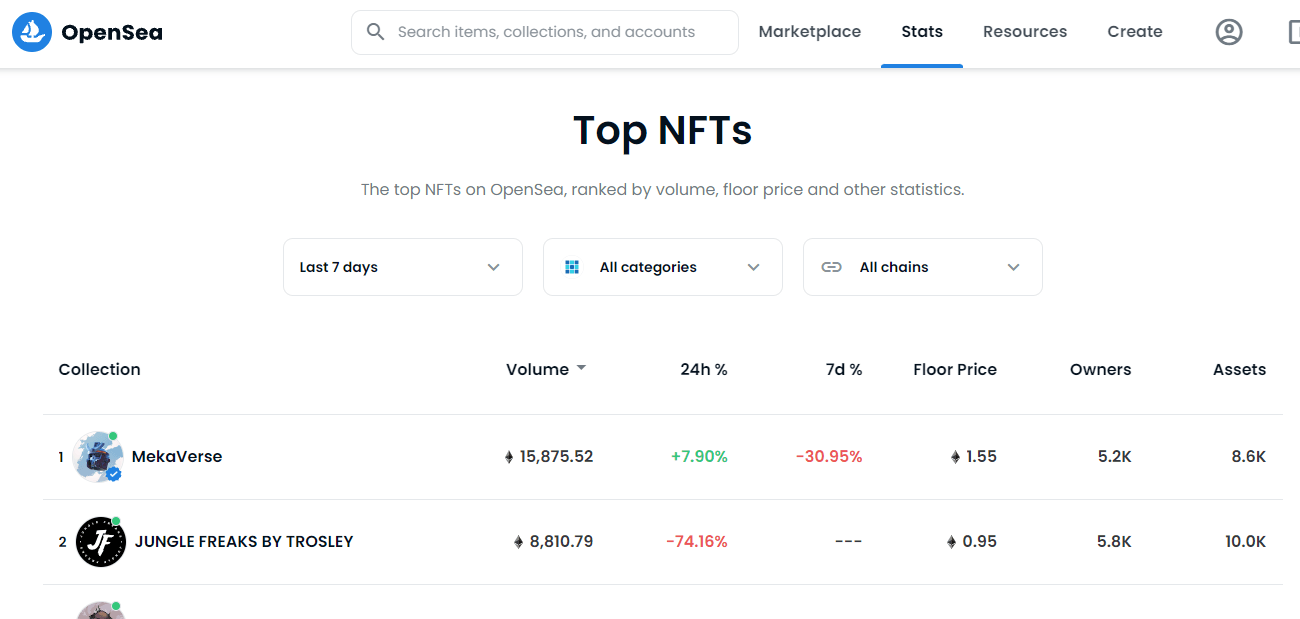Click the 5.2K owners value
The width and height of the screenshot is (1300, 619).
(1115, 457)
